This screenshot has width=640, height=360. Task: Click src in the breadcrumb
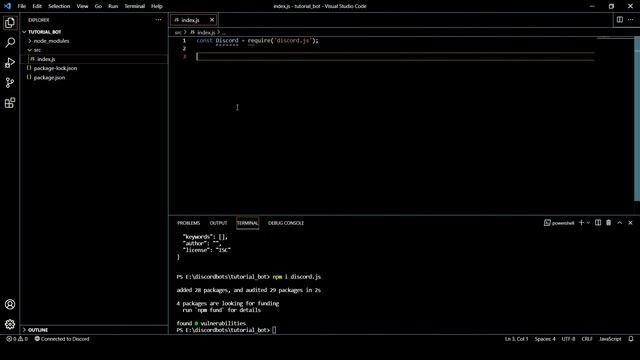pos(178,32)
